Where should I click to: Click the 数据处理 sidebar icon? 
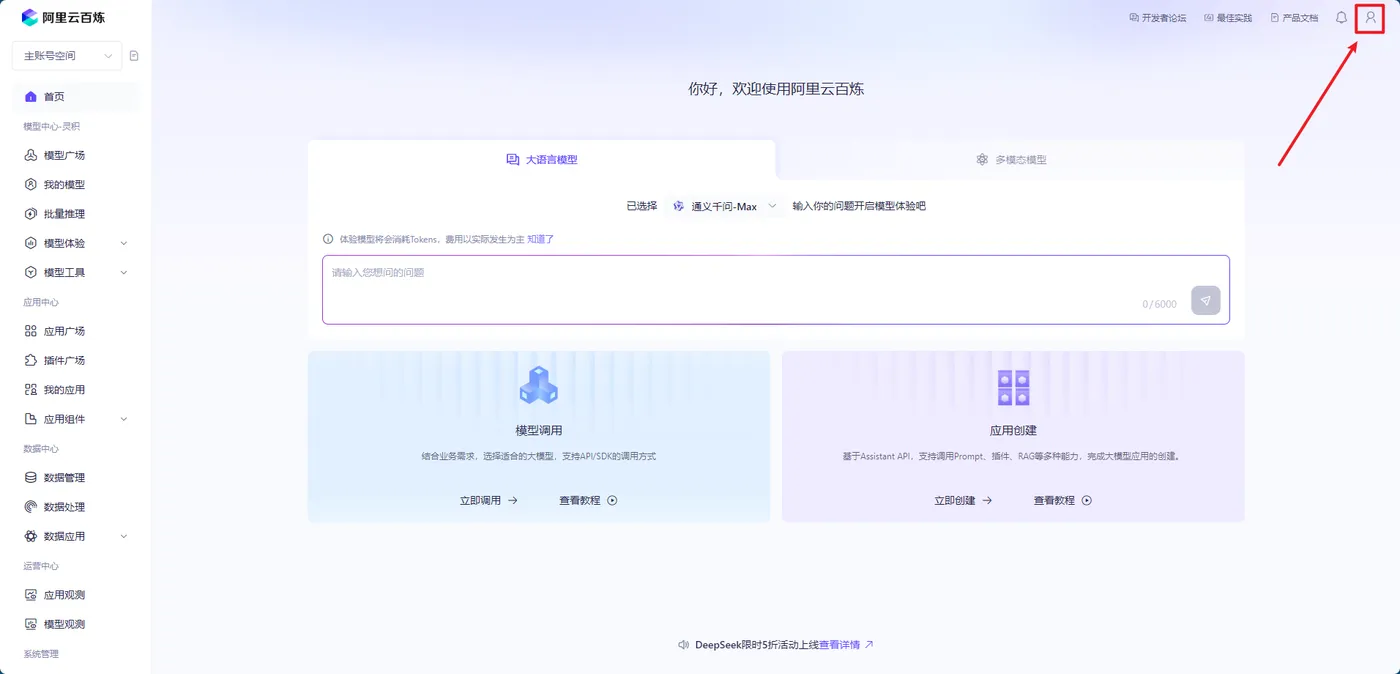pyautogui.click(x=30, y=507)
